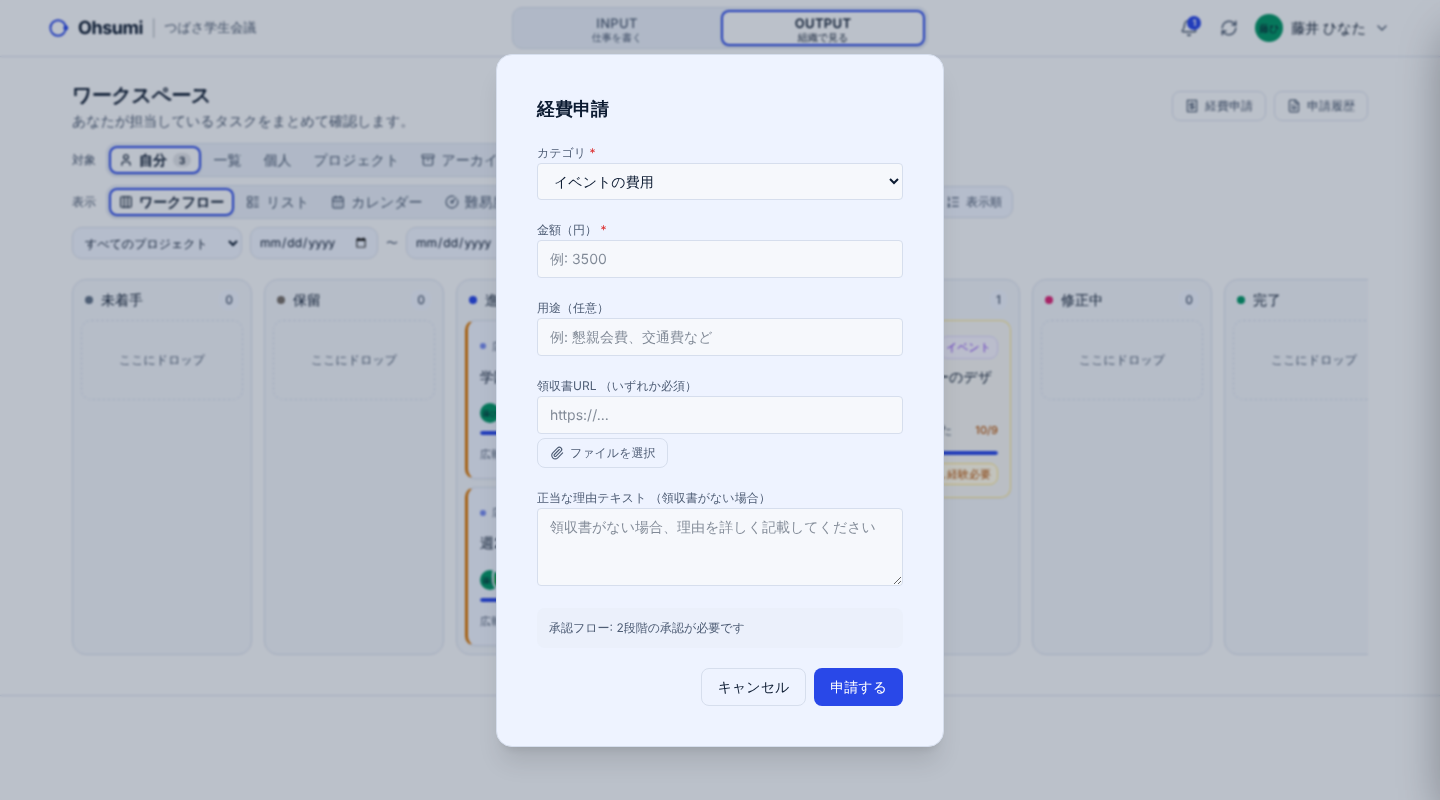This screenshot has width=1440, height=800.
Task: Open the カテゴリ dropdown in expense form
Action: [x=720, y=182]
